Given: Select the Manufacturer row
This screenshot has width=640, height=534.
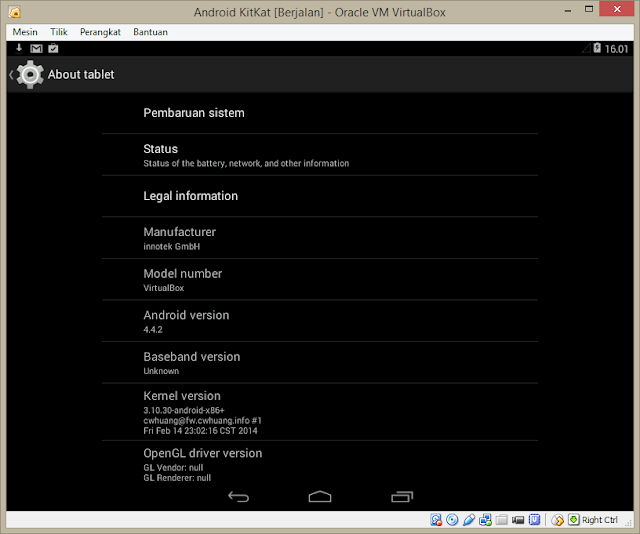Looking at the screenshot, I should (320, 238).
